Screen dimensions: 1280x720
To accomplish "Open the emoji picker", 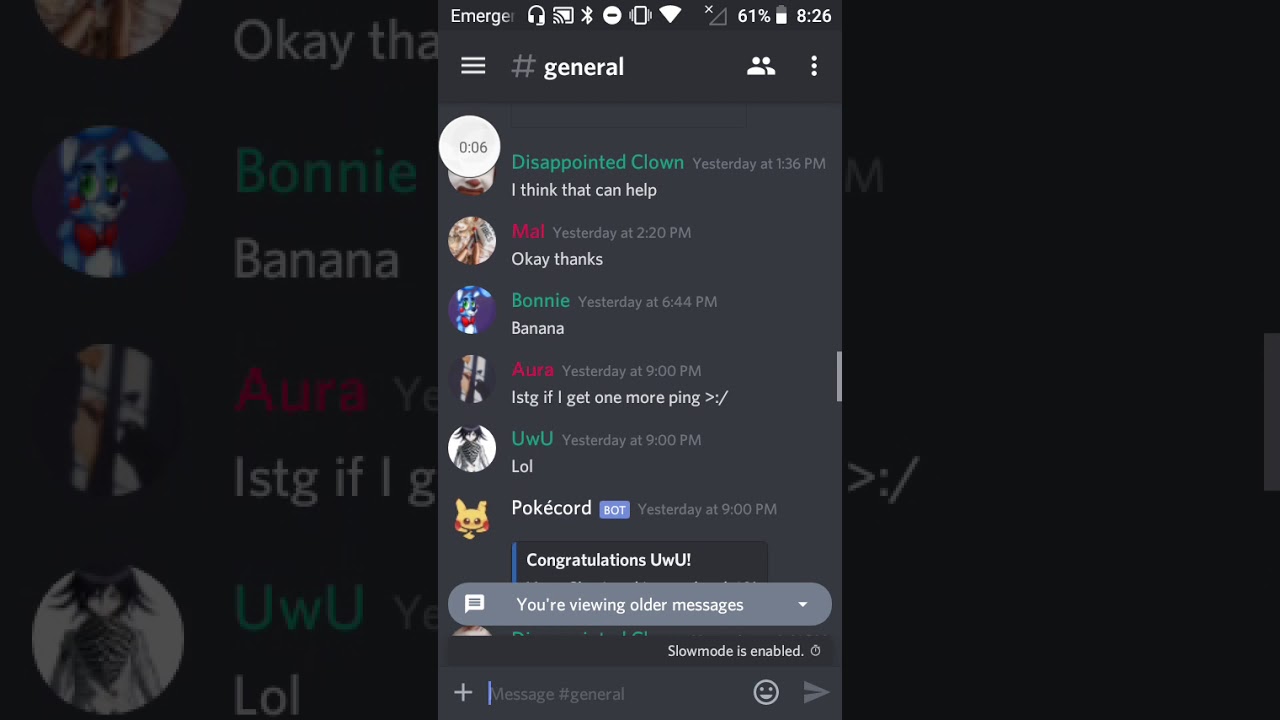I will tap(766, 692).
